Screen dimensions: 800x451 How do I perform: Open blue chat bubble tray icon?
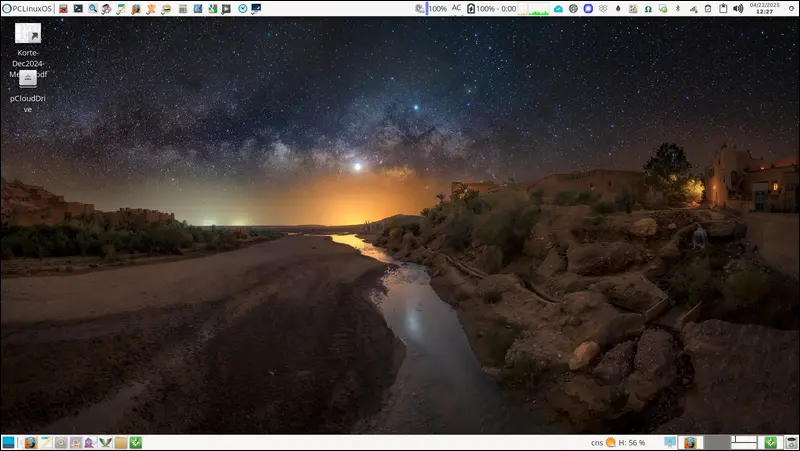pyautogui.click(x=588, y=9)
